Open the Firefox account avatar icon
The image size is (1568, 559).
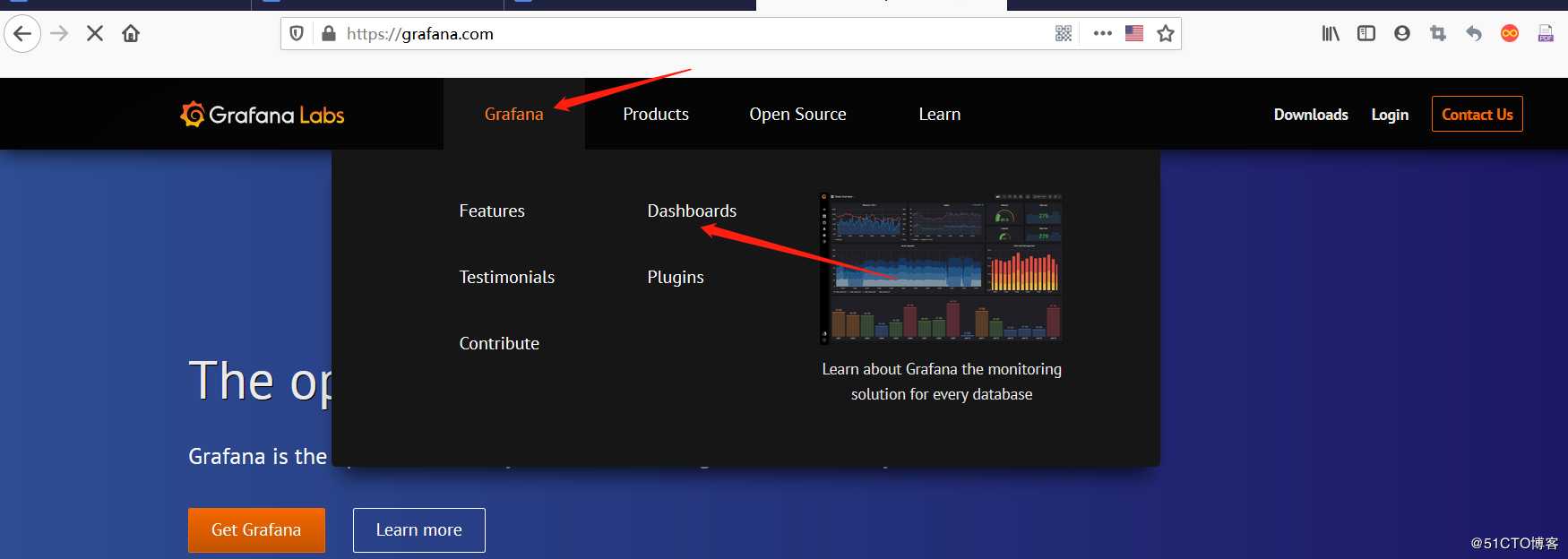tap(1402, 34)
